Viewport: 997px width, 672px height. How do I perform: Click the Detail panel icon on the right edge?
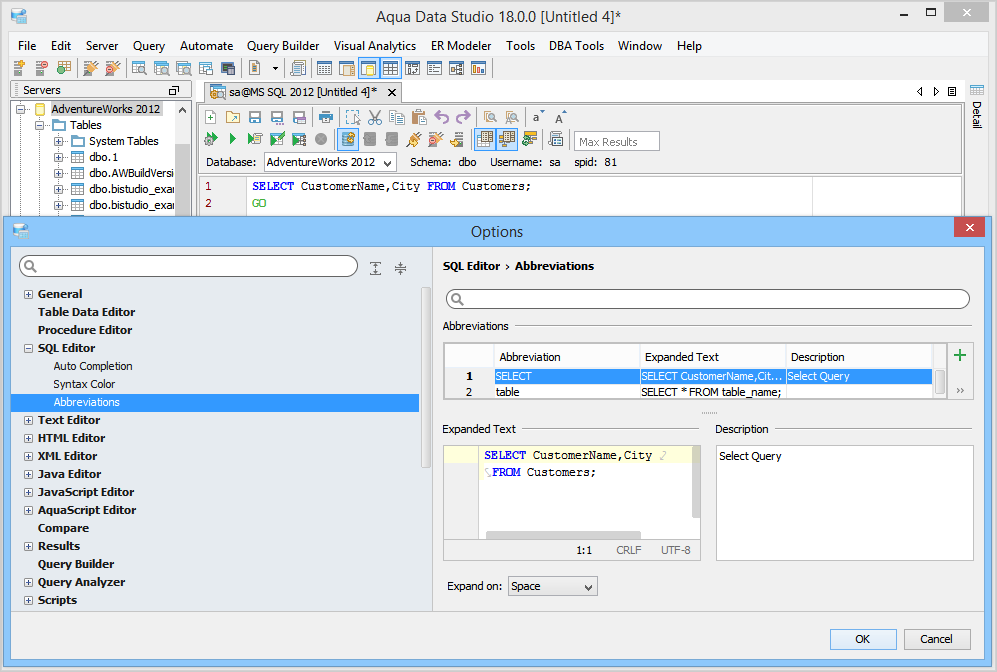pos(977,90)
